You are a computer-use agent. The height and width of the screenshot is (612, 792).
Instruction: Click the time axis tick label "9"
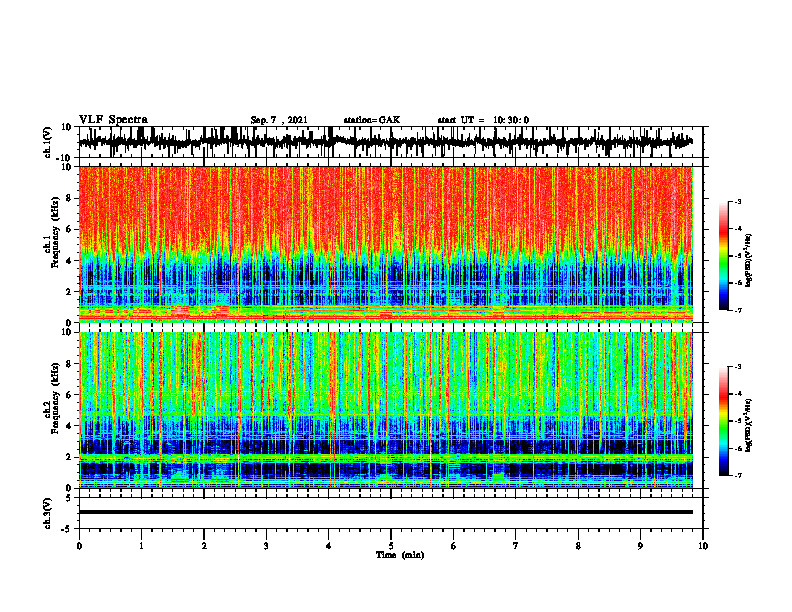(640, 546)
